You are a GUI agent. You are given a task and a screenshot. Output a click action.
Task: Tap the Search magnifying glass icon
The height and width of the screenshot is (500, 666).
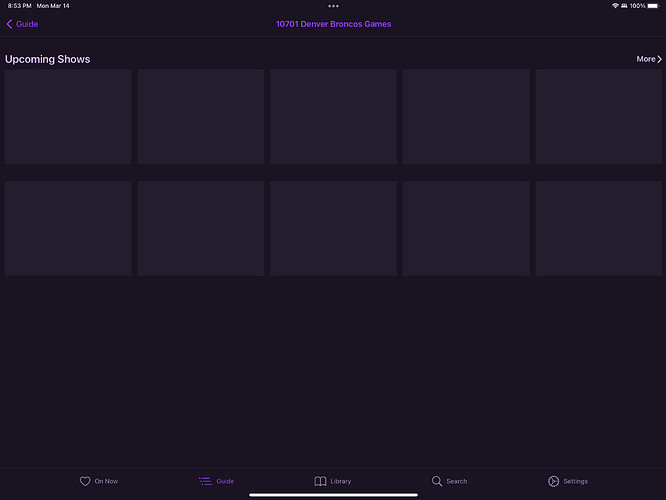coord(437,481)
